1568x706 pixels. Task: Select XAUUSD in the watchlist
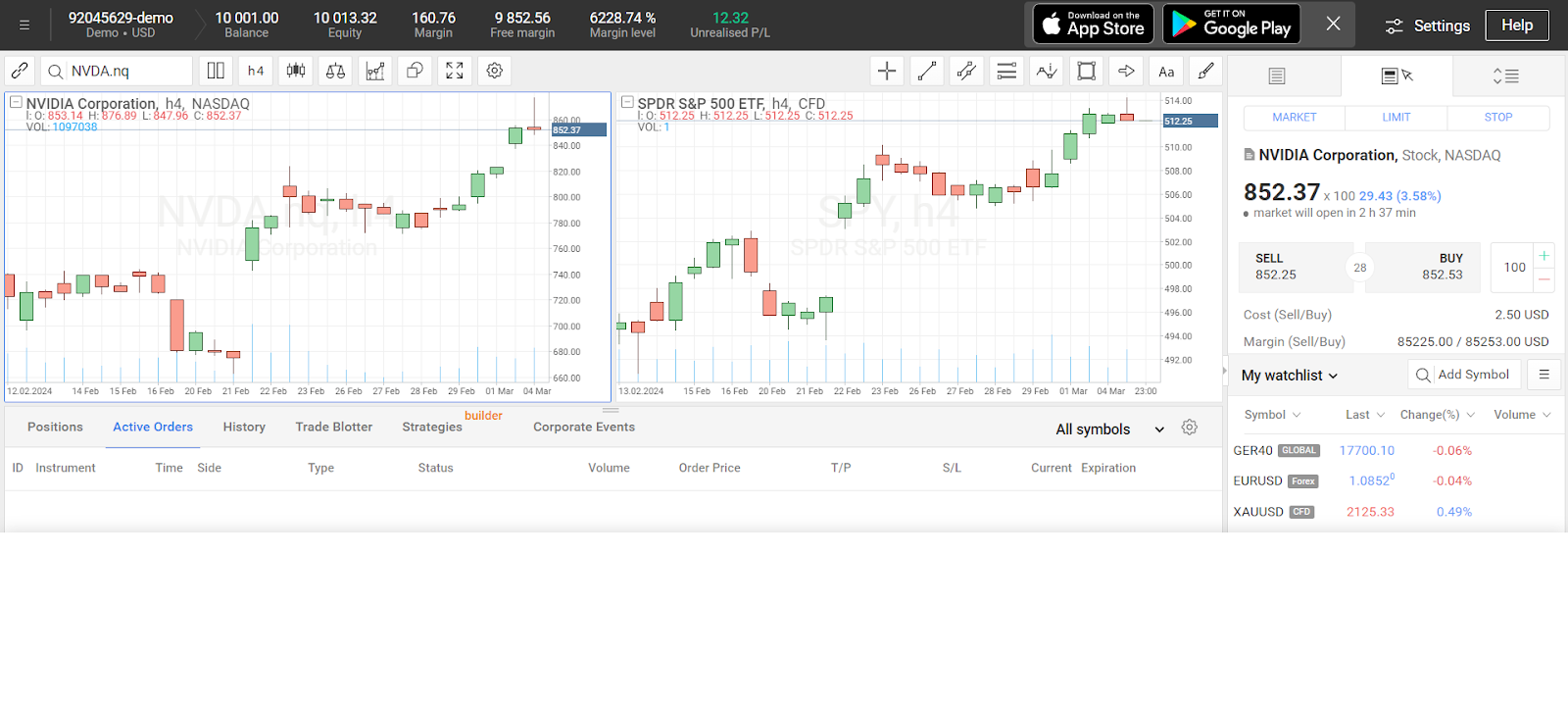[1396, 512]
